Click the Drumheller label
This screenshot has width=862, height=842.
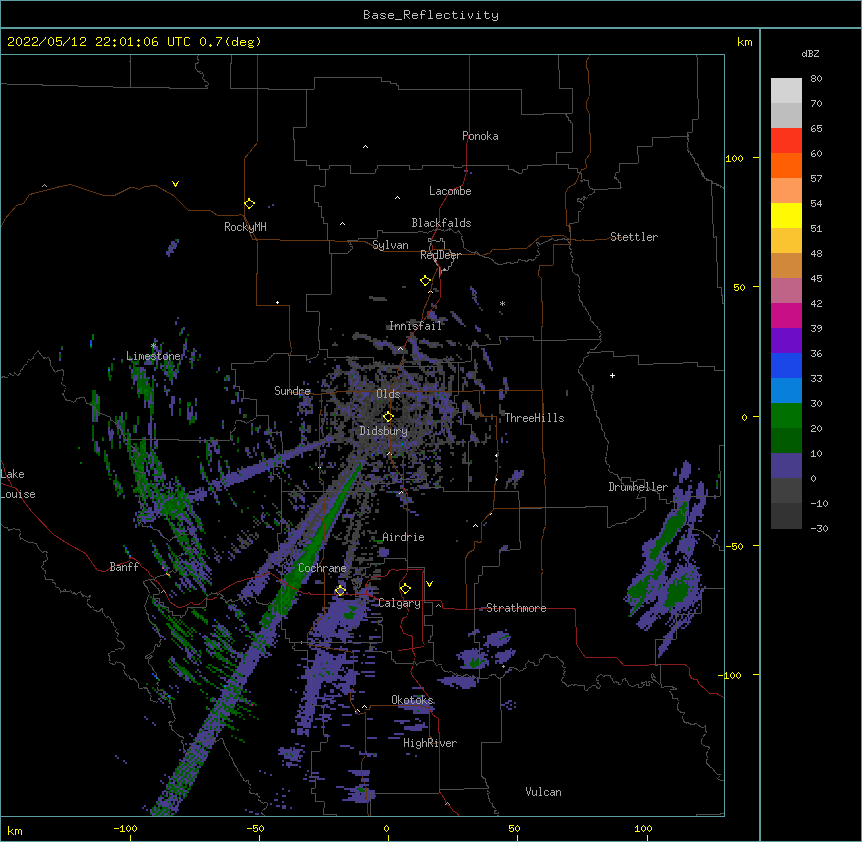point(638,487)
